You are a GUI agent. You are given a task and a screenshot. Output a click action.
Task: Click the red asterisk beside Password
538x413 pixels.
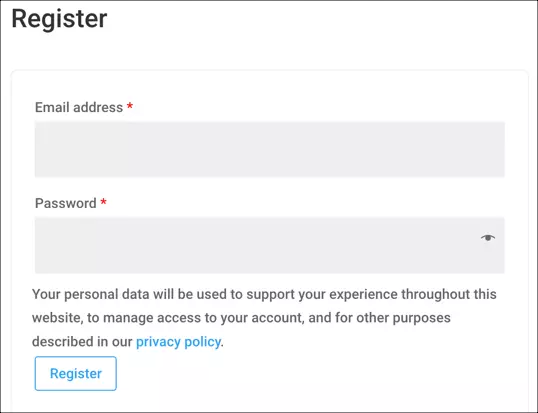[103, 201]
